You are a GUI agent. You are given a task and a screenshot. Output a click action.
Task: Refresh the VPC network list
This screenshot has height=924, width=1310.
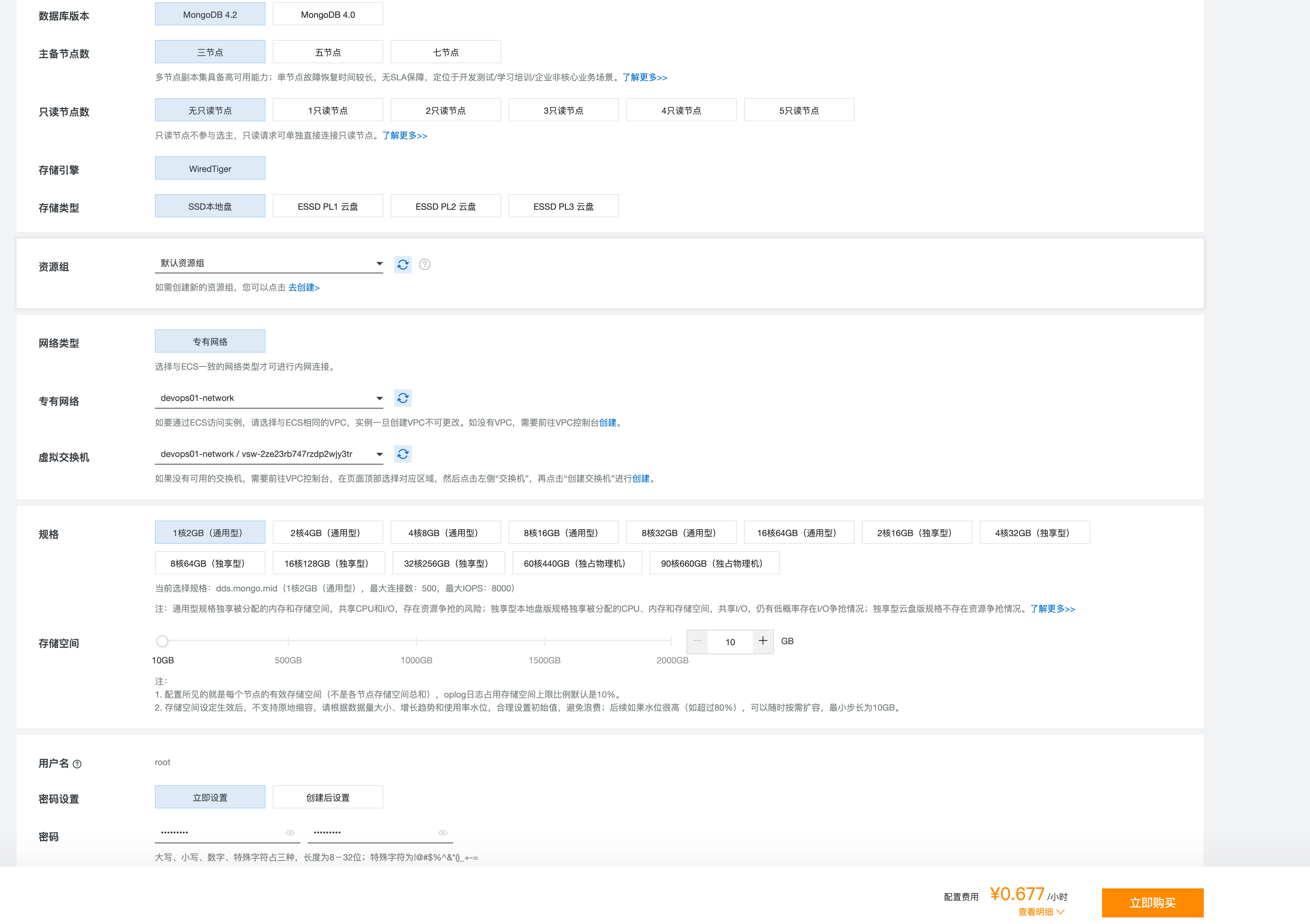point(402,398)
